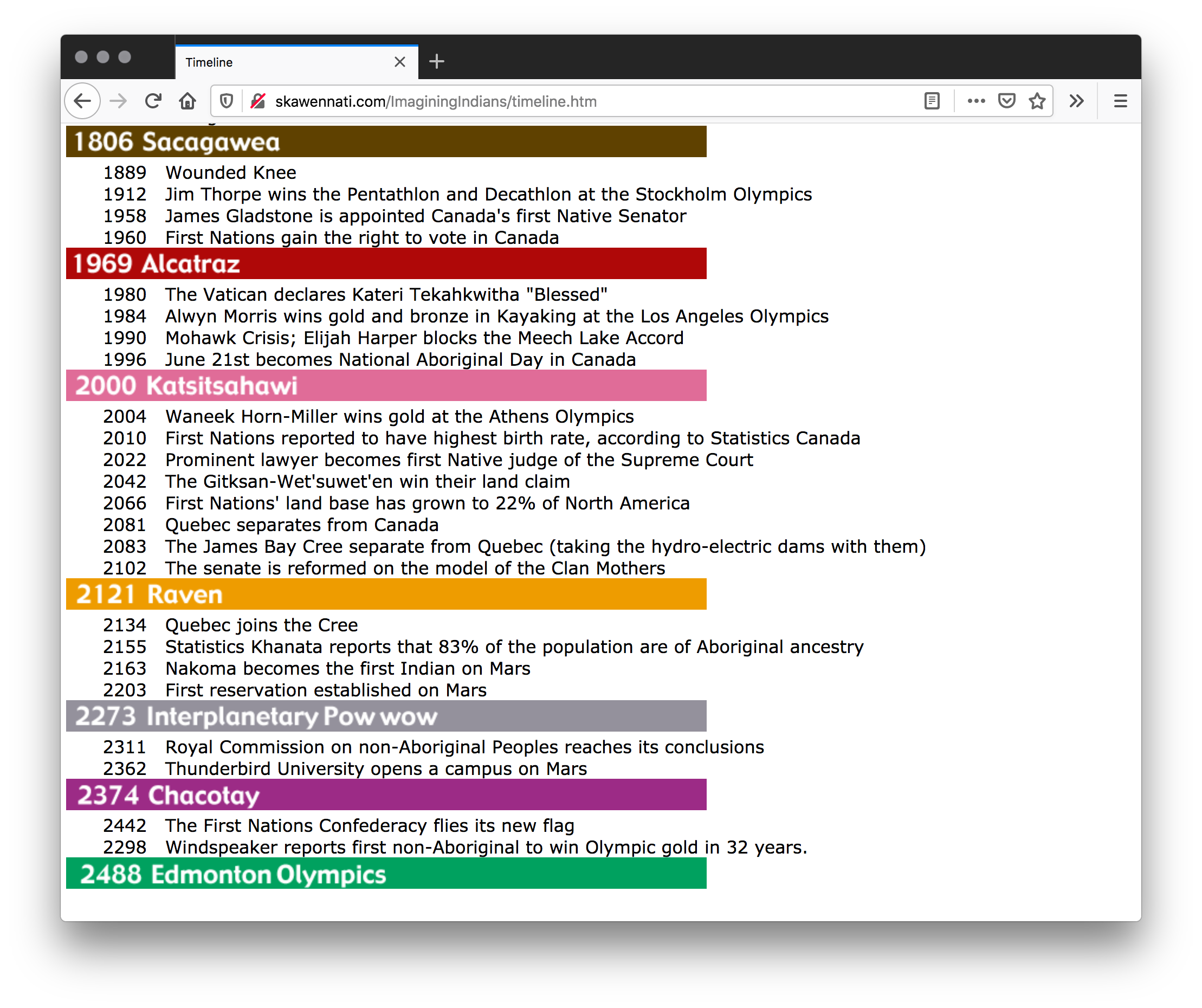Click the year 2442

pyautogui.click(x=125, y=826)
